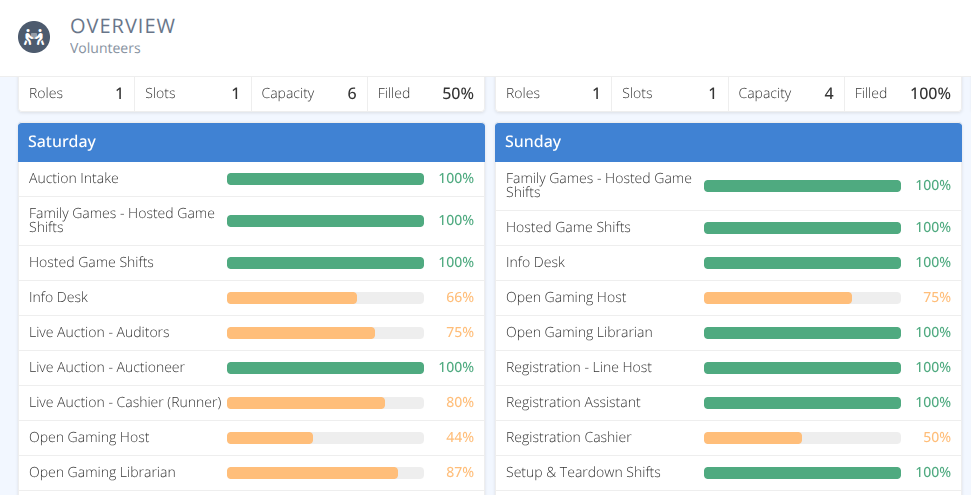Click Sunday Info Desk label
Screen dimensions: 971x495
point(535,262)
